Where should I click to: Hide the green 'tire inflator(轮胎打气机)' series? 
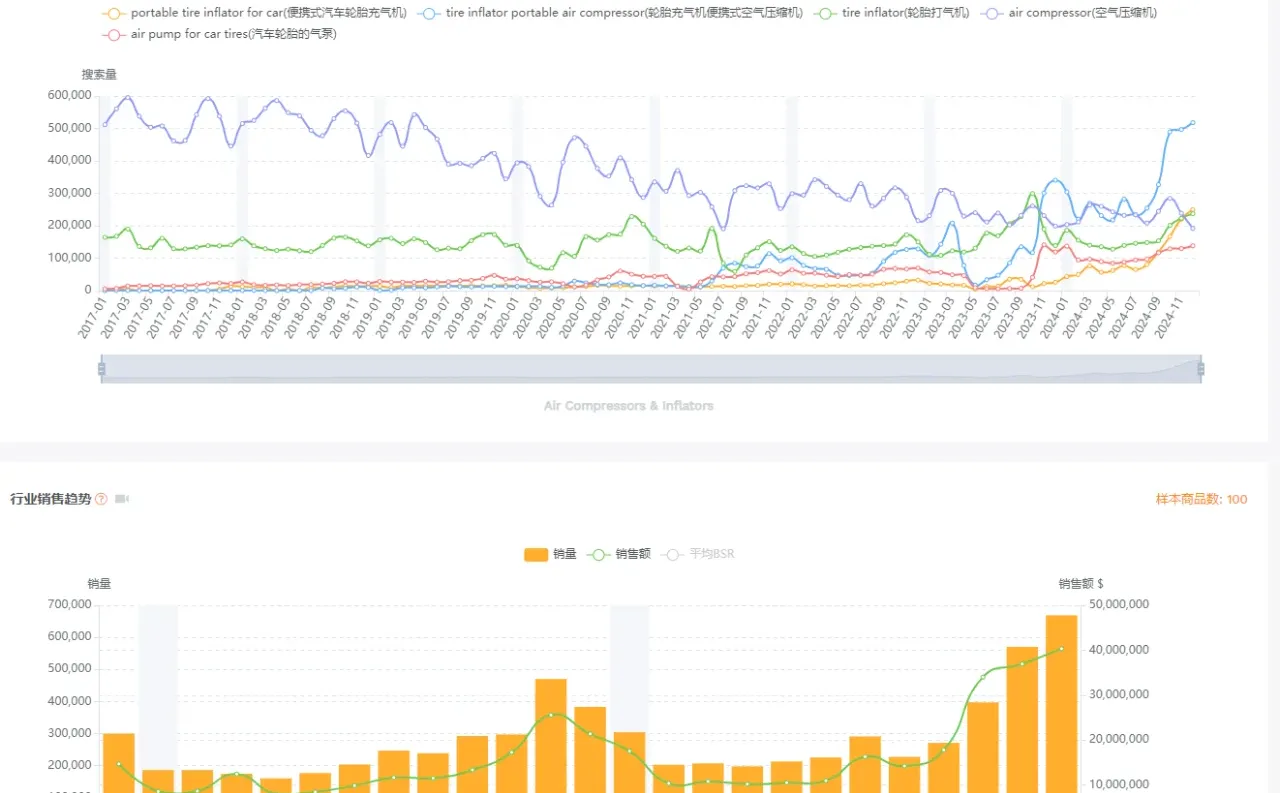(x=891, y=13)
